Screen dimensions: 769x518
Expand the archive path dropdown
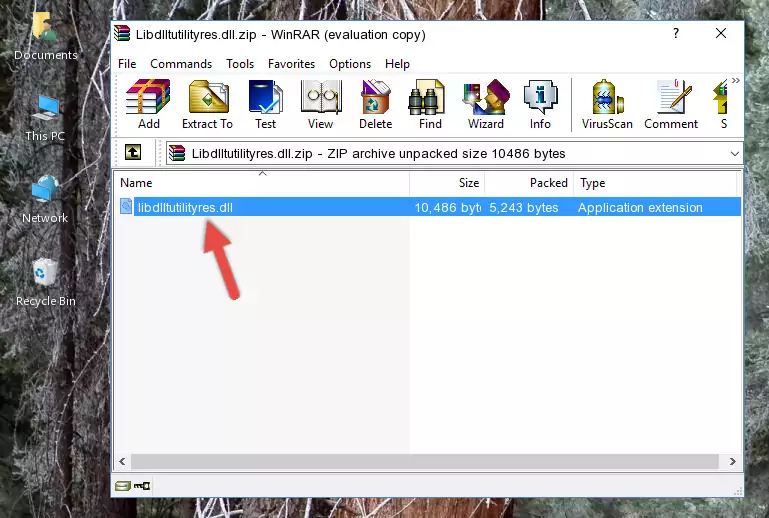tap(734, 154)
